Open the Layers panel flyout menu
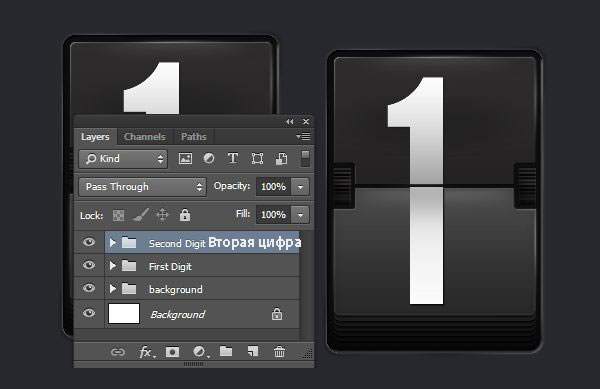Screen dimensions: 600x389 click(303, 136)
